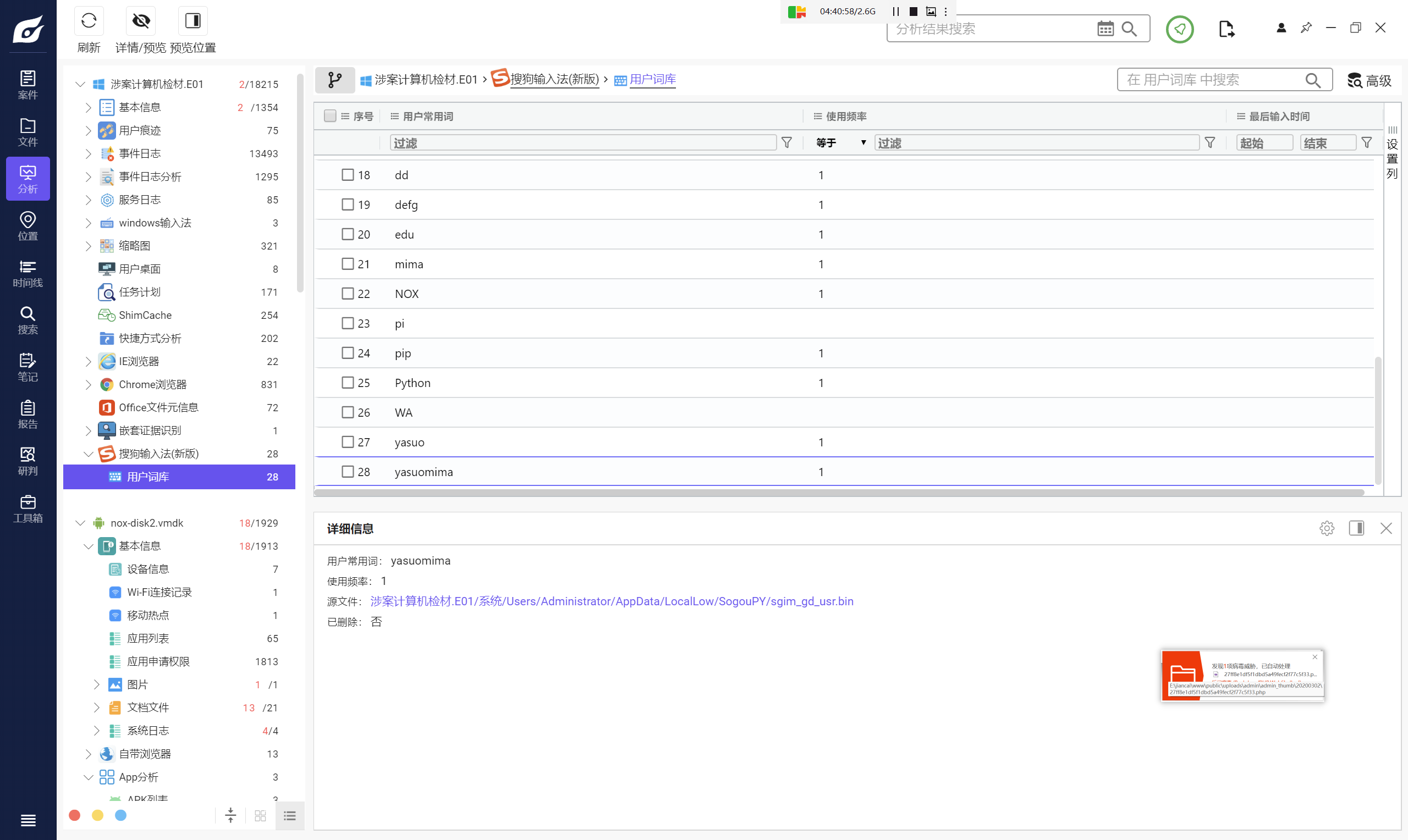Click the user account icon

[1281, 27]
